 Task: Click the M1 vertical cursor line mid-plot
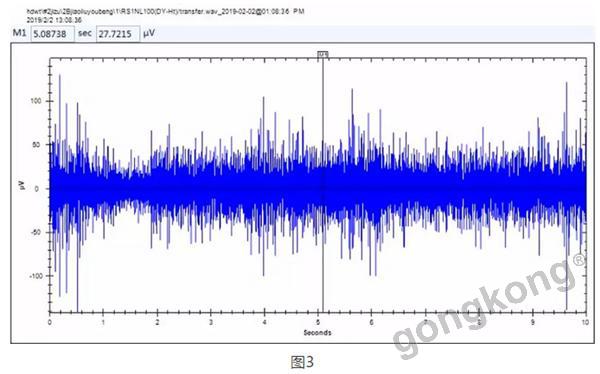point(323,184)
